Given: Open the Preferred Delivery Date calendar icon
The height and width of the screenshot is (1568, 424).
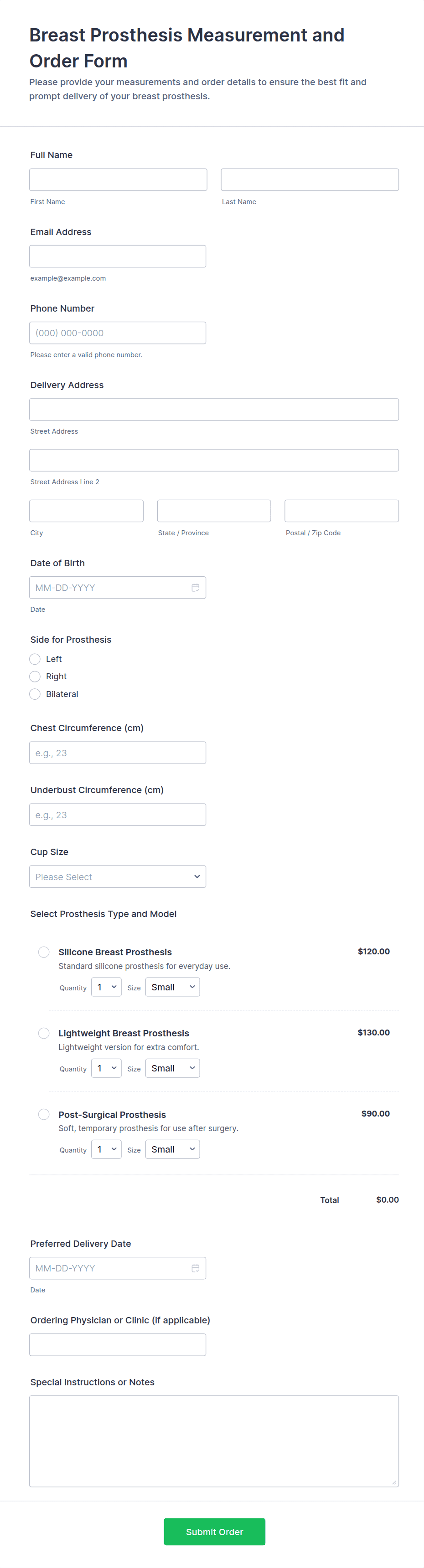Looking at the screenshot, I should [196, 1268].
